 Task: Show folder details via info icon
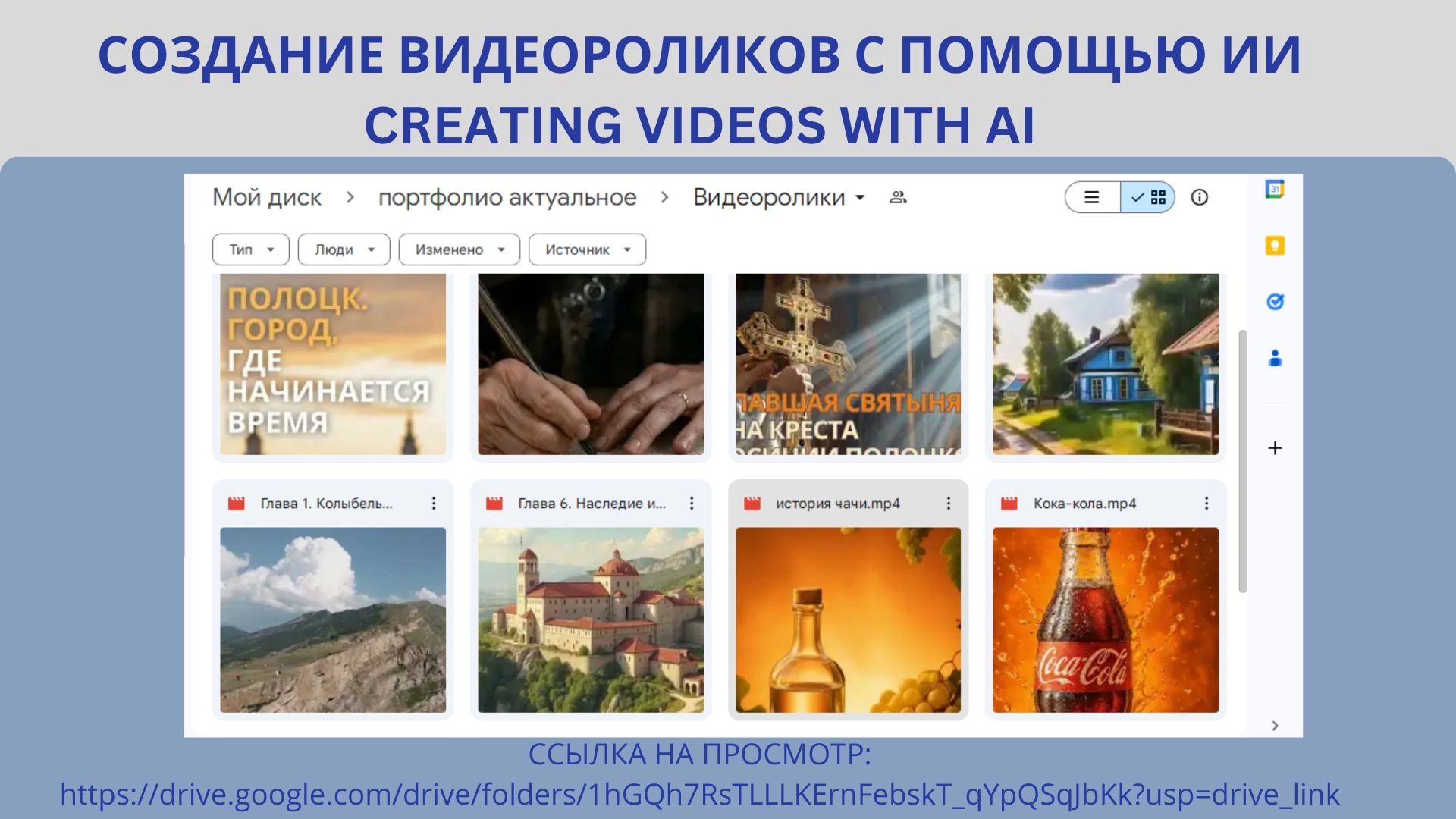1199,197
